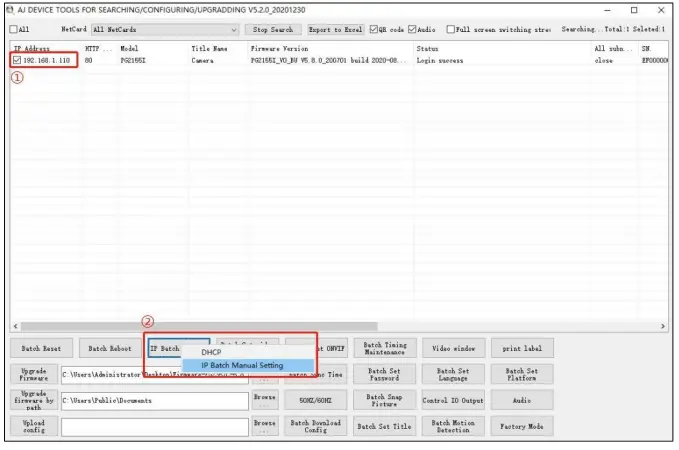Click the Firmware Version column header
Viewport: 679px width, 450px height.
point(331,49)
